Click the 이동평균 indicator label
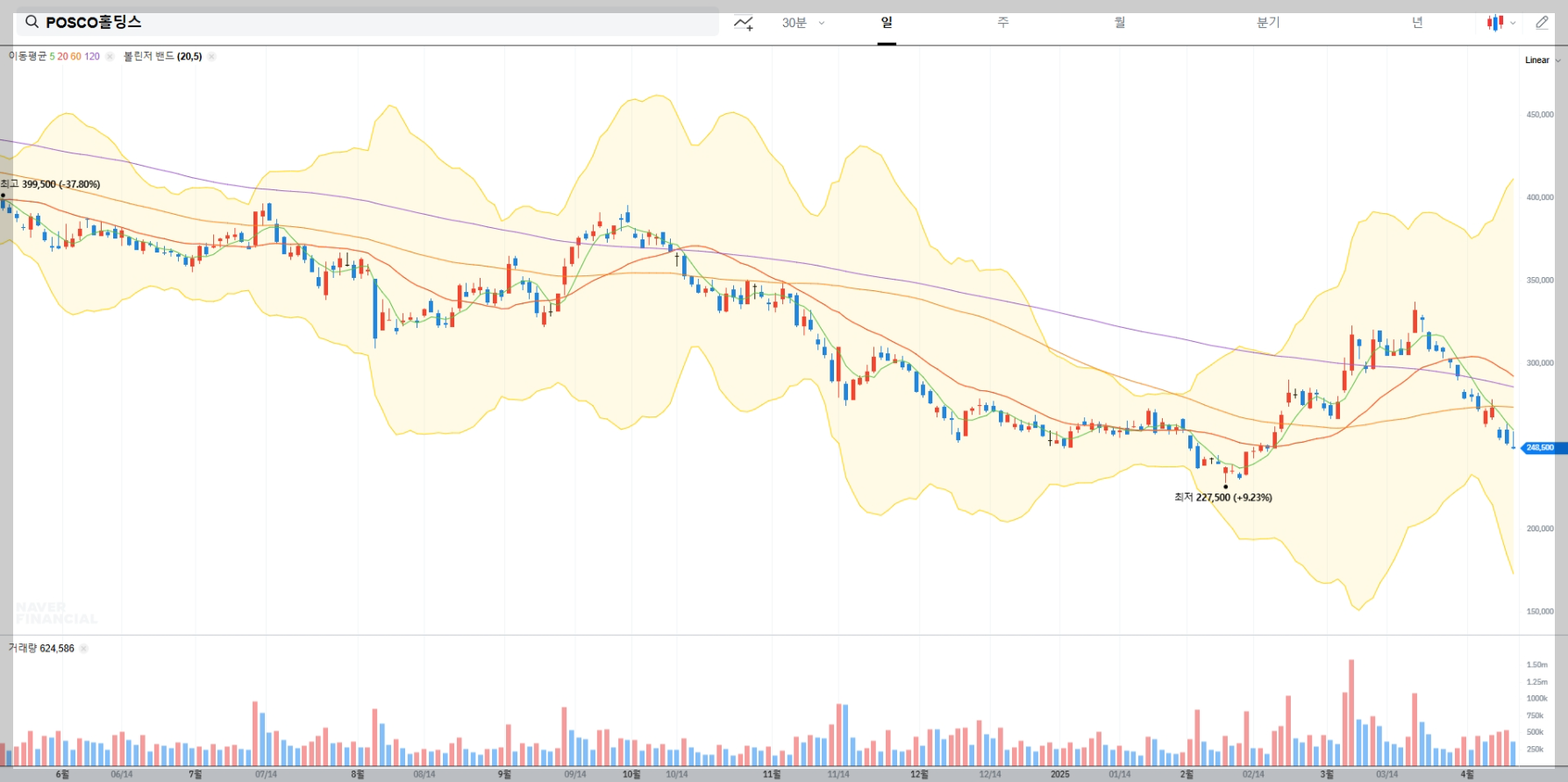Image resolution: width=1568 pixels, height=782 pixels. pyautogui.click(x=28, y=56)
